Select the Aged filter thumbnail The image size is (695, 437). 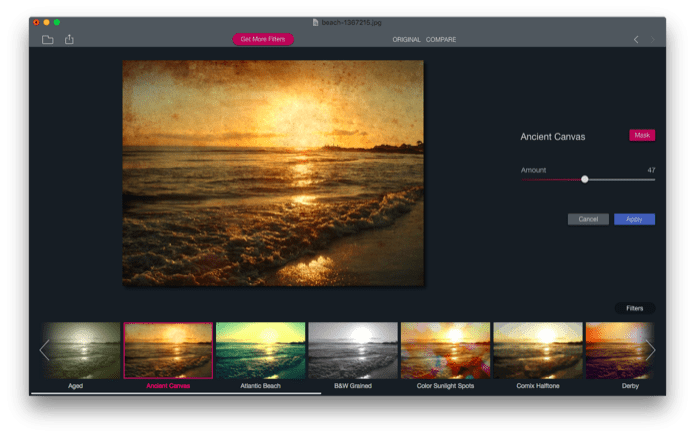pyautogui.click(x=81, y=351)
